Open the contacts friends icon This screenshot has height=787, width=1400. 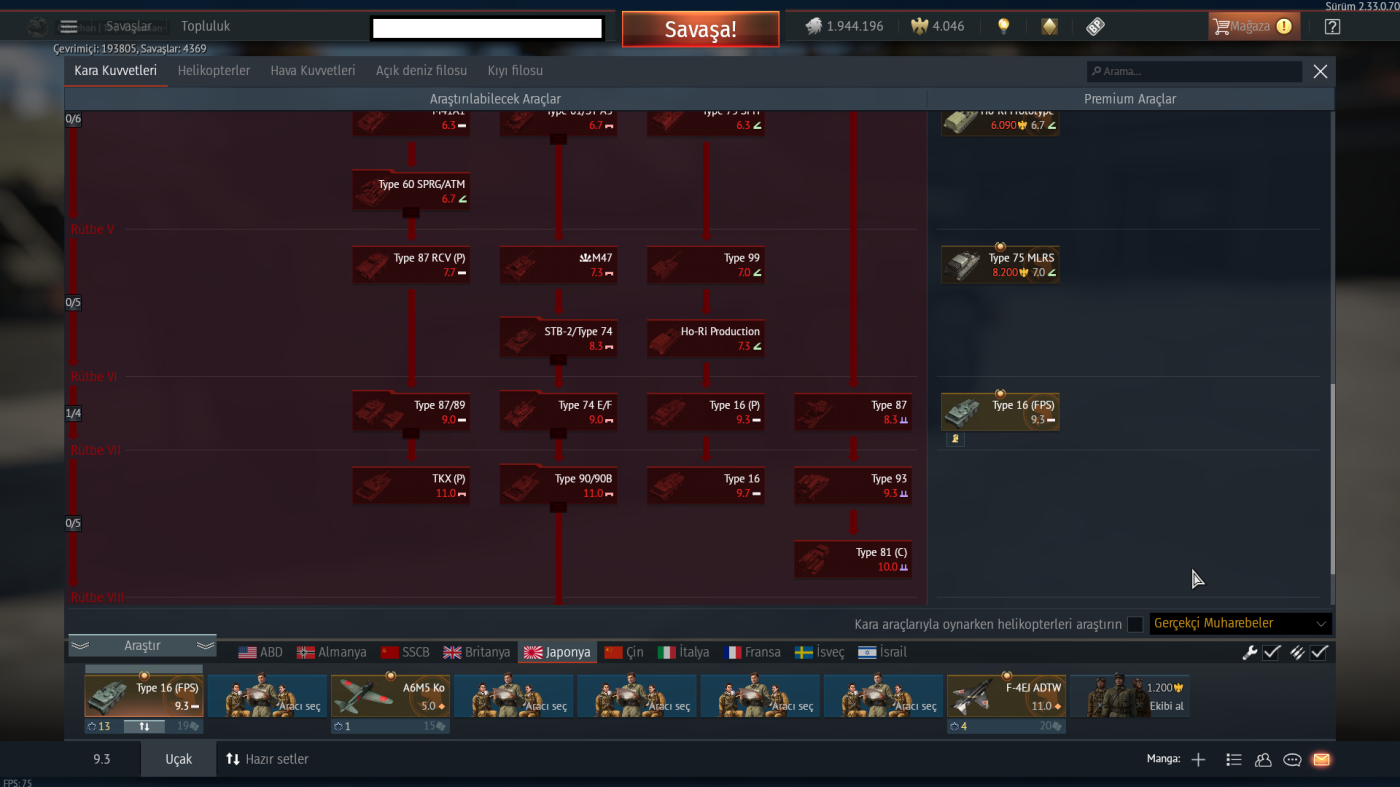(x=1263, y=760)
